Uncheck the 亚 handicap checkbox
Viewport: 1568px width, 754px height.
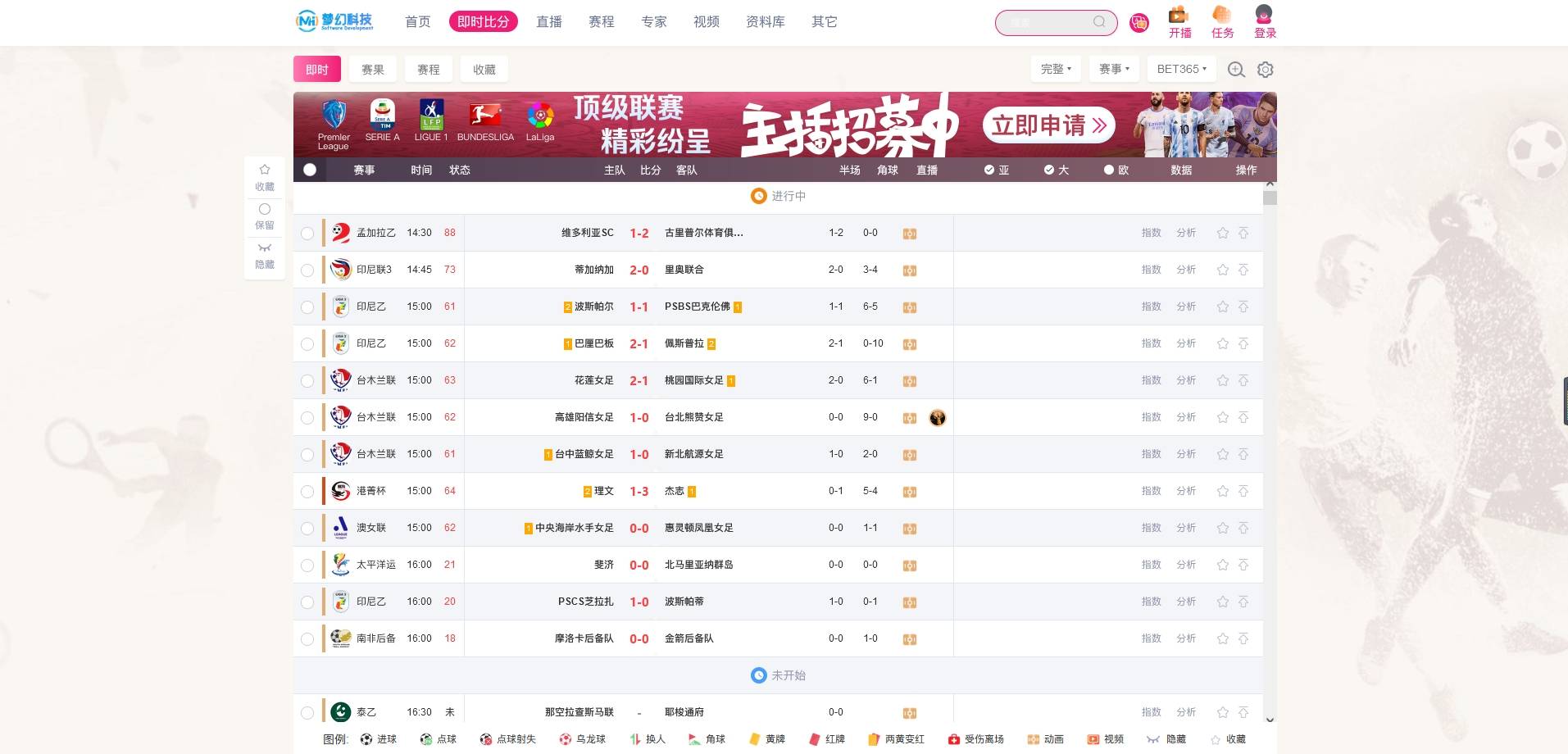pos(989,170)
